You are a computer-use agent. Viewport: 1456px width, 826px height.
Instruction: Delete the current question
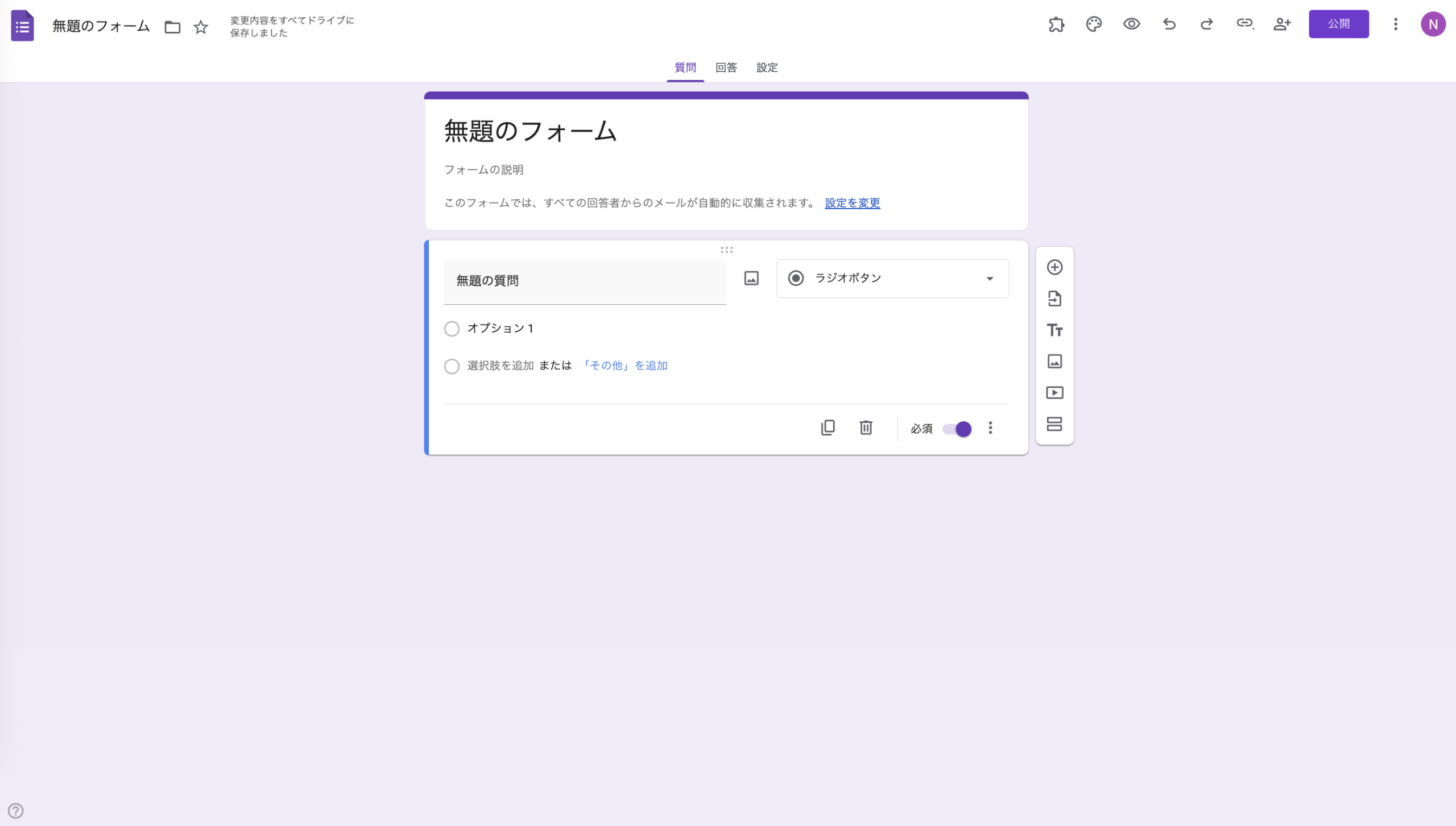tap(865, 427)
